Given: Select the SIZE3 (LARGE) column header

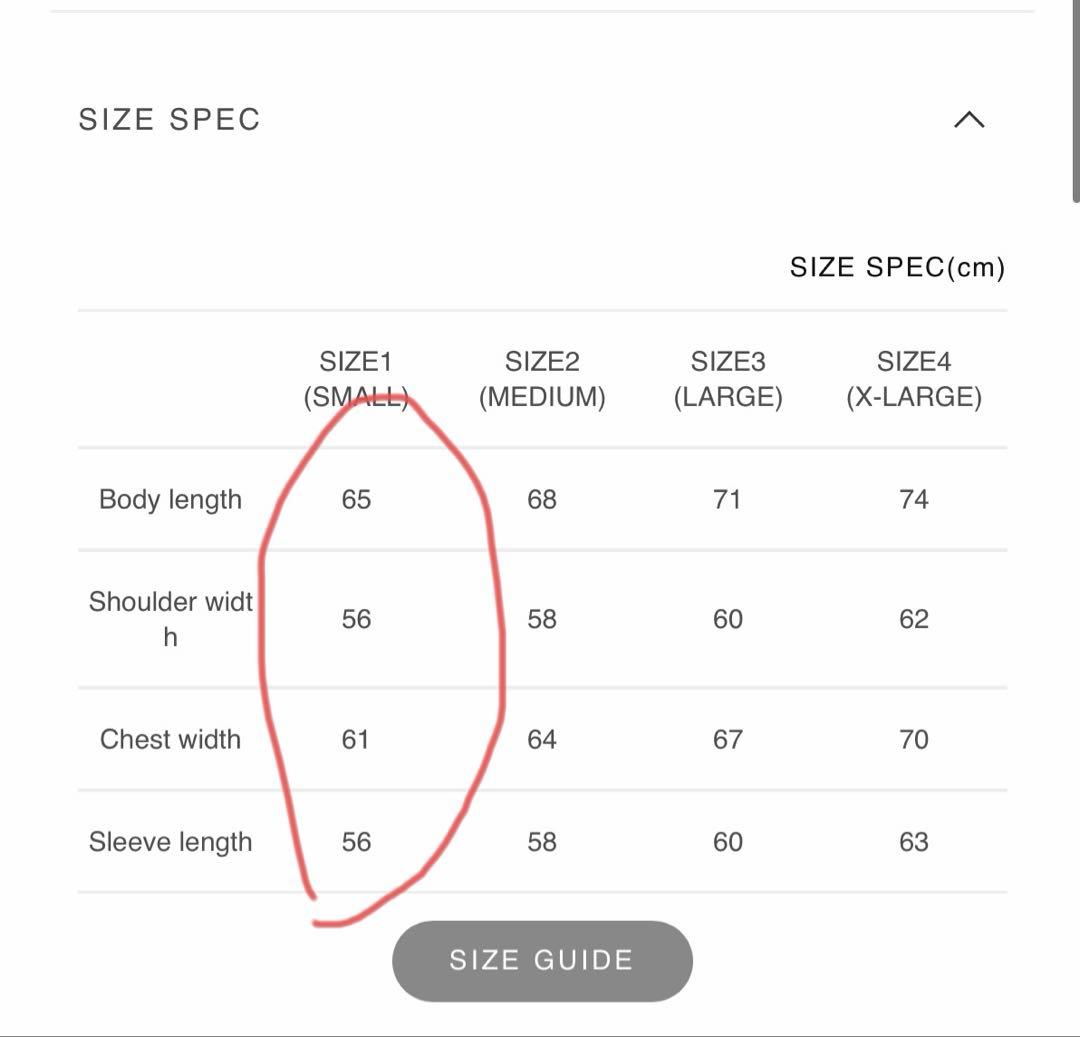Looking at the screenshot, I should pyautogui.click(x=728, y=379).
